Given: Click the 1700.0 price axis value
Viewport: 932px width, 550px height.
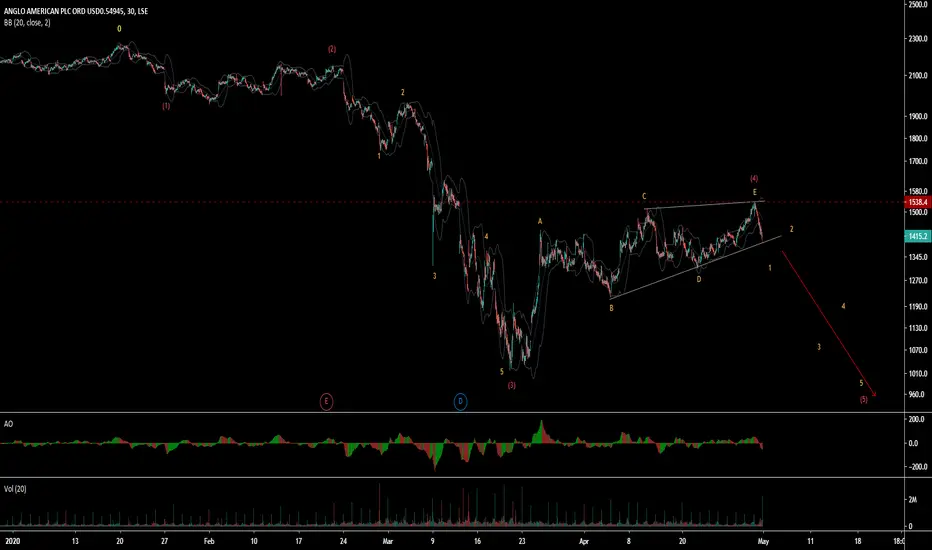Looking at the screenshot, I should tap(918, 161).
